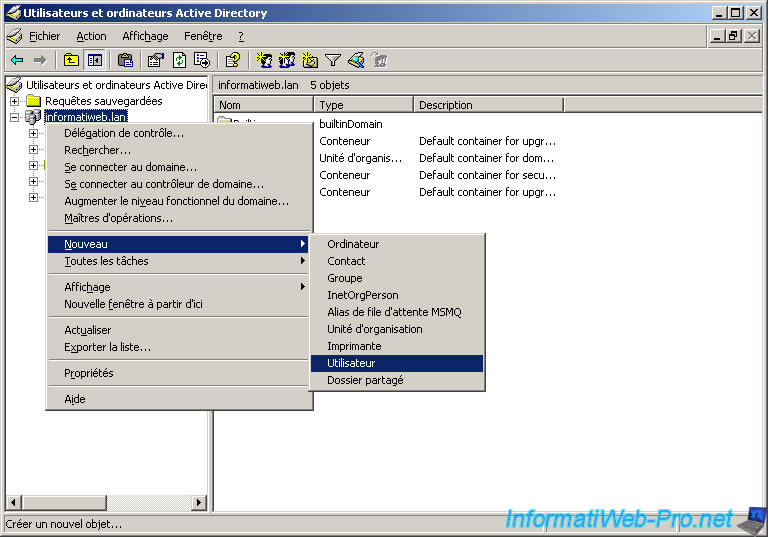The width and height of the screenshot is (768, 537).
Task: Click the tree pane scrollbar right arrow
Action: (x=198, y=502)
